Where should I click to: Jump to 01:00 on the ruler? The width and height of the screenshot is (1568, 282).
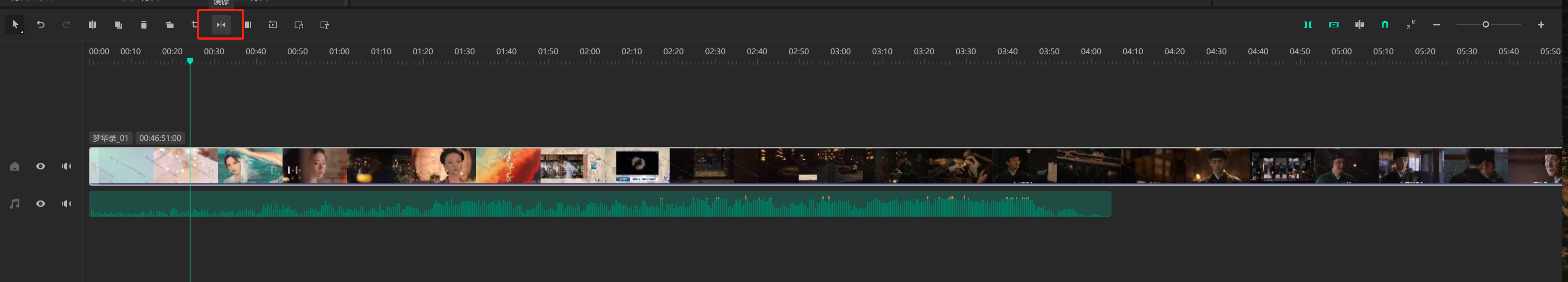click(x=339, y=52)
